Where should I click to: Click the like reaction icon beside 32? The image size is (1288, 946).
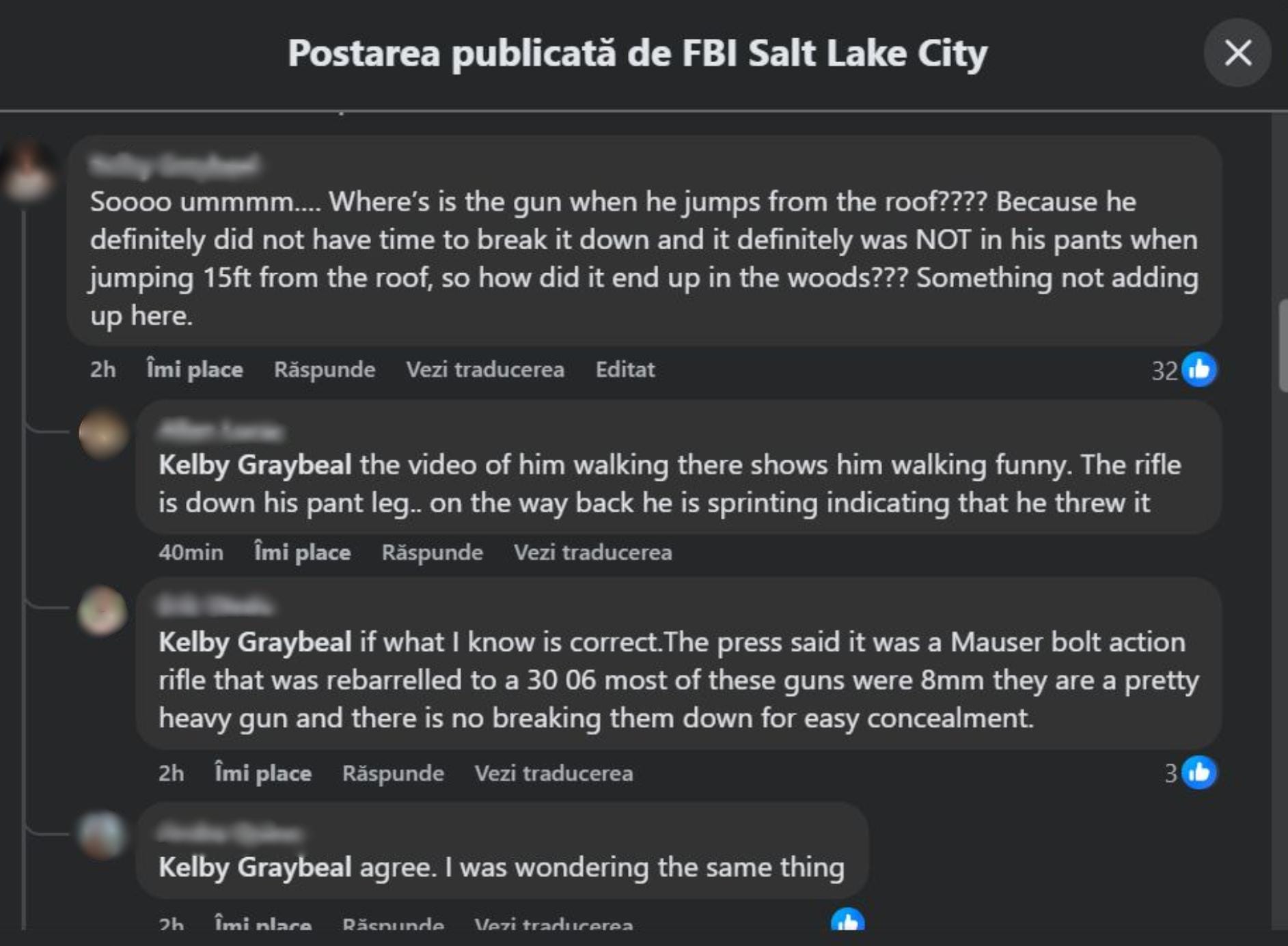pos(1199,370)
